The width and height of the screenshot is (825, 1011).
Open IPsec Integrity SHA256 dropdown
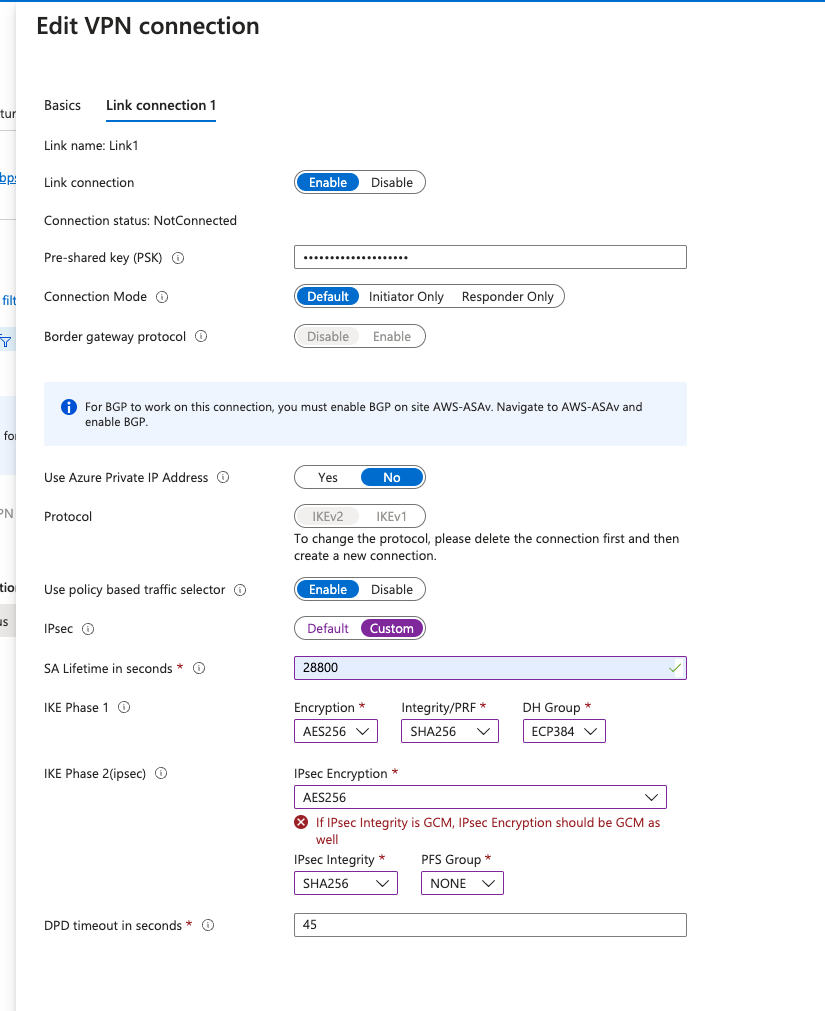click(345, 883)
